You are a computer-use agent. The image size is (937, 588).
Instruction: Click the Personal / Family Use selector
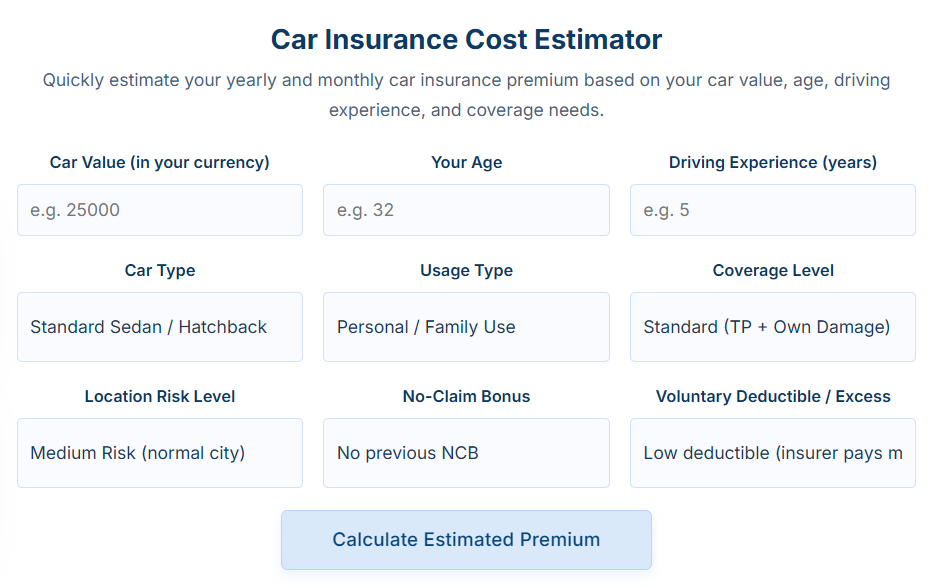466,327
